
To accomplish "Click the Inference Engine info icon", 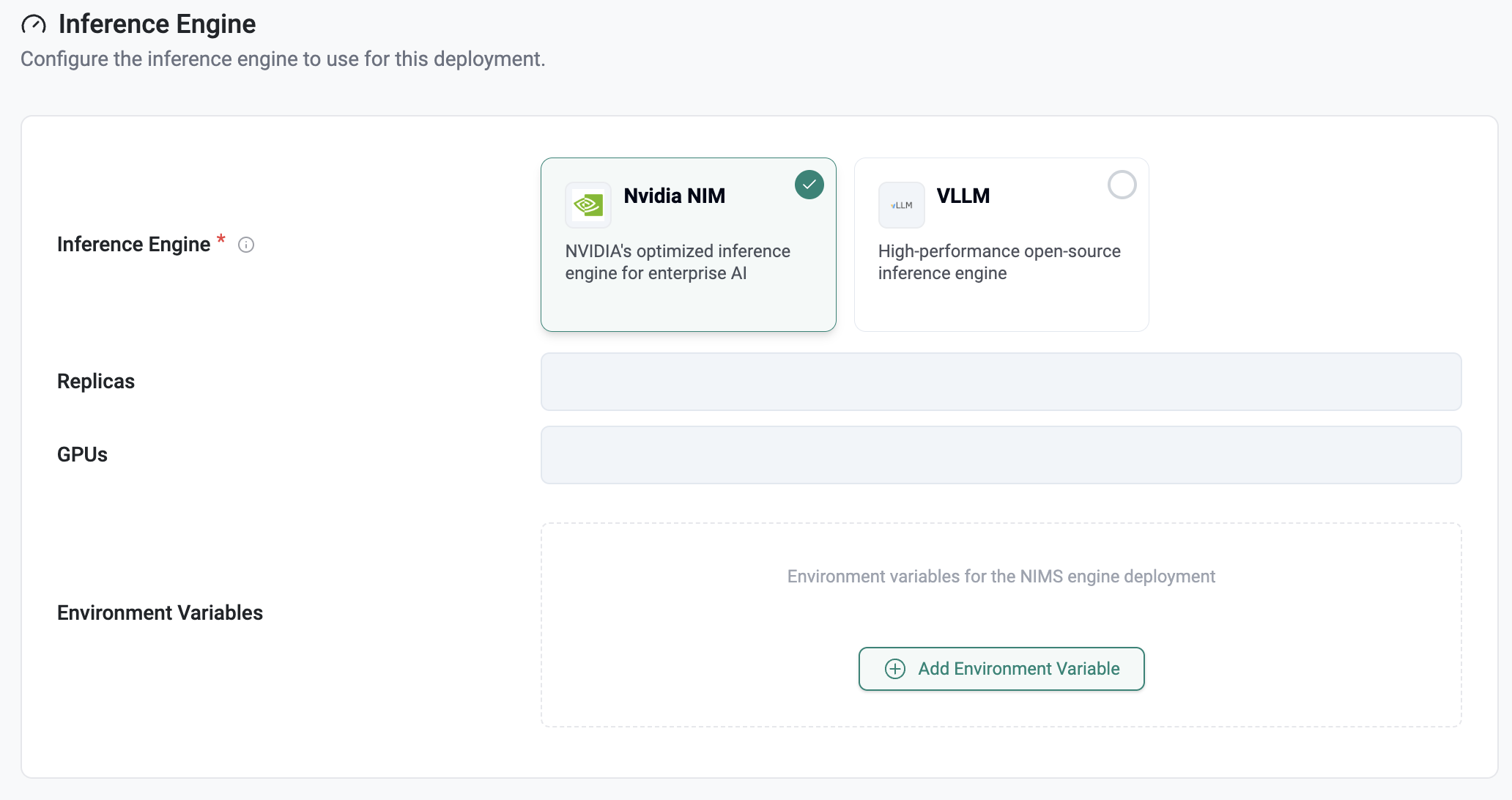I will click(246, 245).
